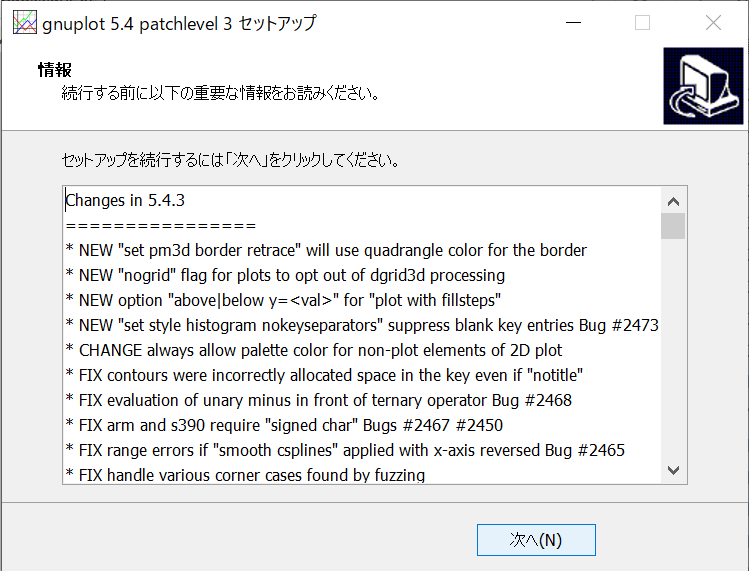
Task: Click the scroll down arrow in the changelog
Action: coord(673,470)
